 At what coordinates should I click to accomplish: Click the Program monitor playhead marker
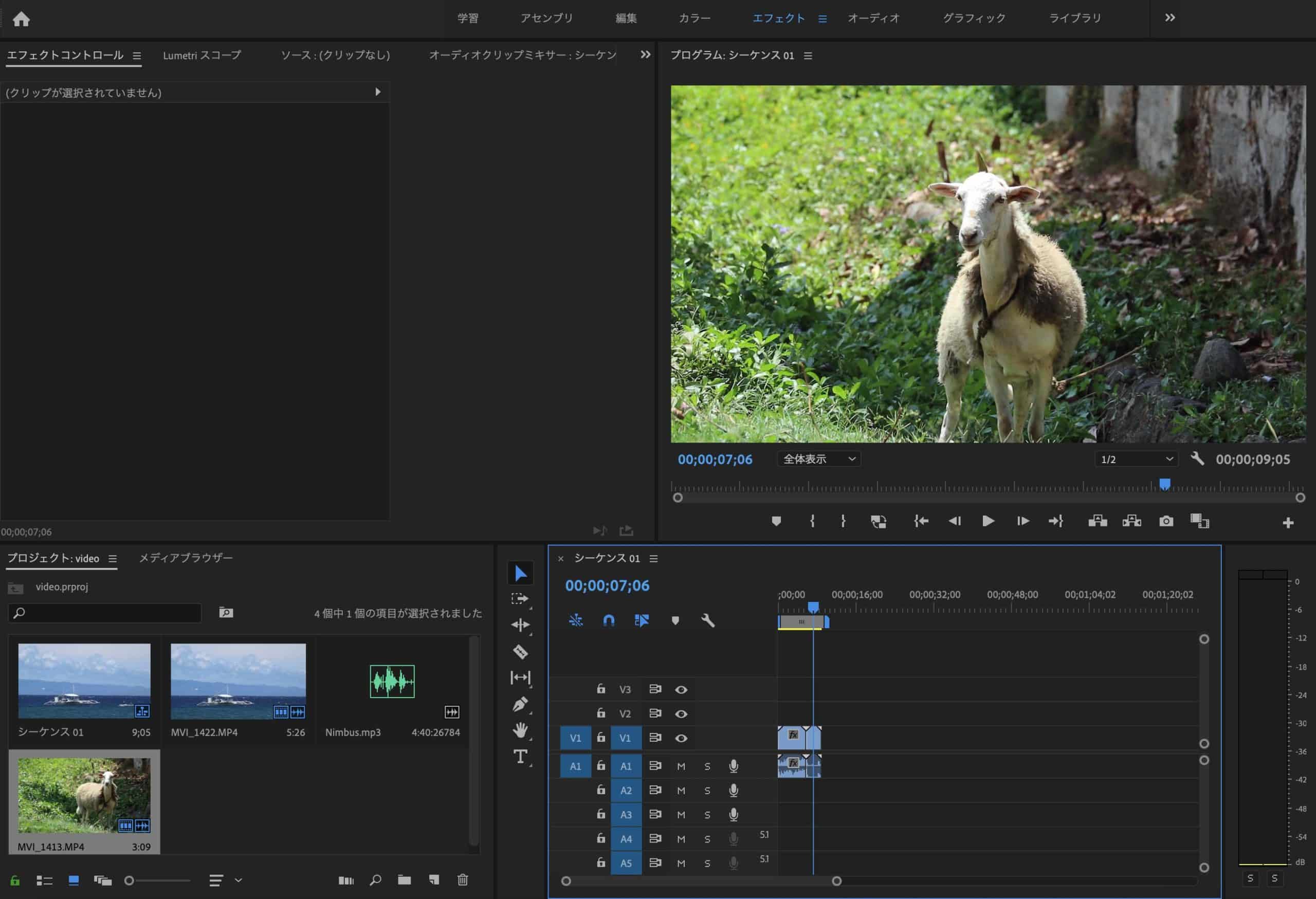coord(1165,484)
